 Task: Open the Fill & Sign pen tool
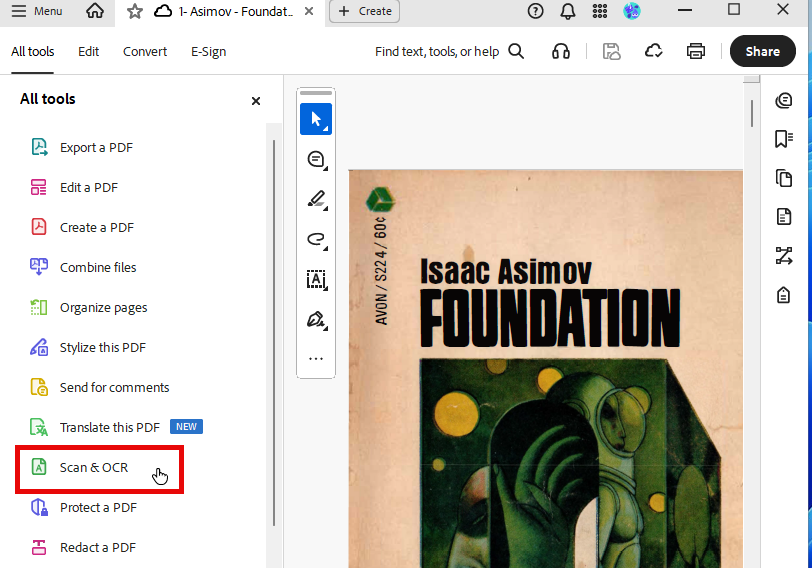pyautogui.click(x=316, y=320)
